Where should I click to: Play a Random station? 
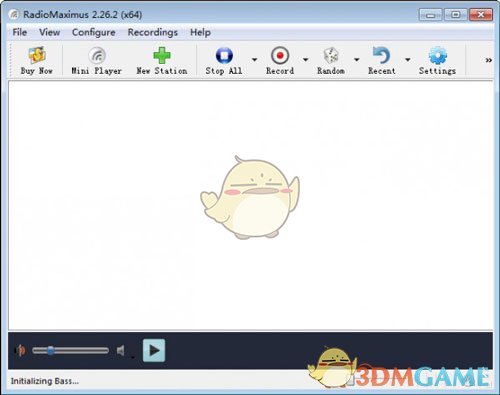pyautogui.click(x=331, y=61)
